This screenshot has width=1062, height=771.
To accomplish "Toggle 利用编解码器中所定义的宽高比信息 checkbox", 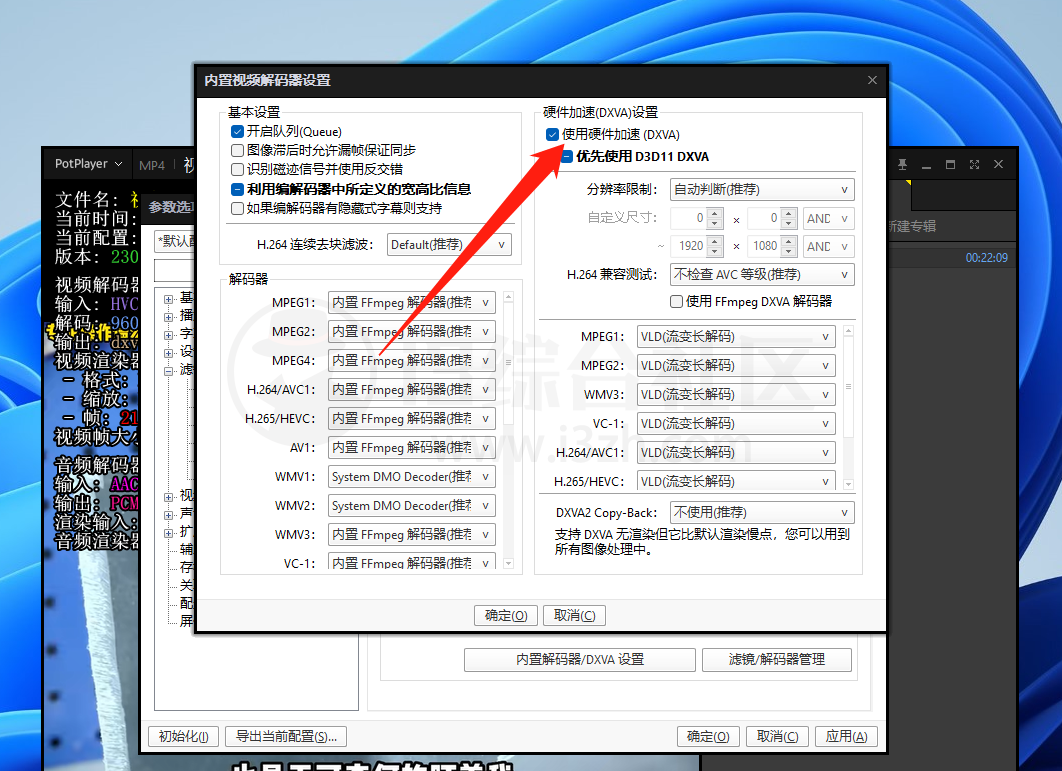I will click(x=237, y=189).
